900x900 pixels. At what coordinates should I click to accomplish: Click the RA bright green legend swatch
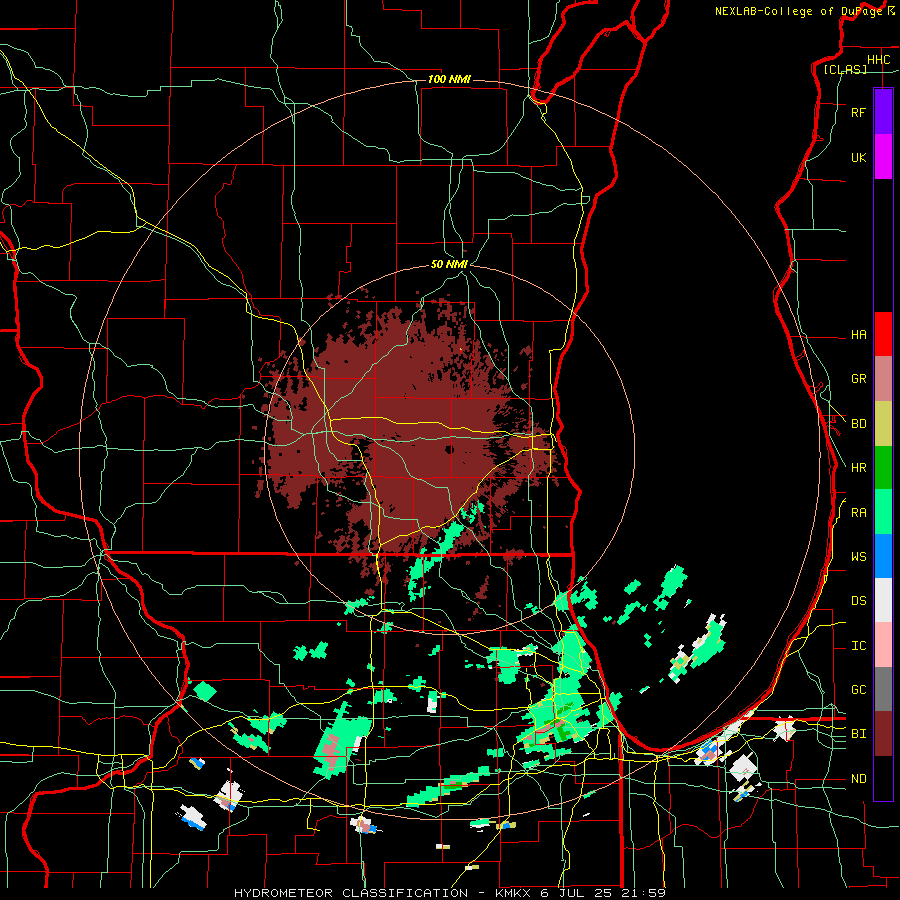pyautogui.click(x=883, y=512)
